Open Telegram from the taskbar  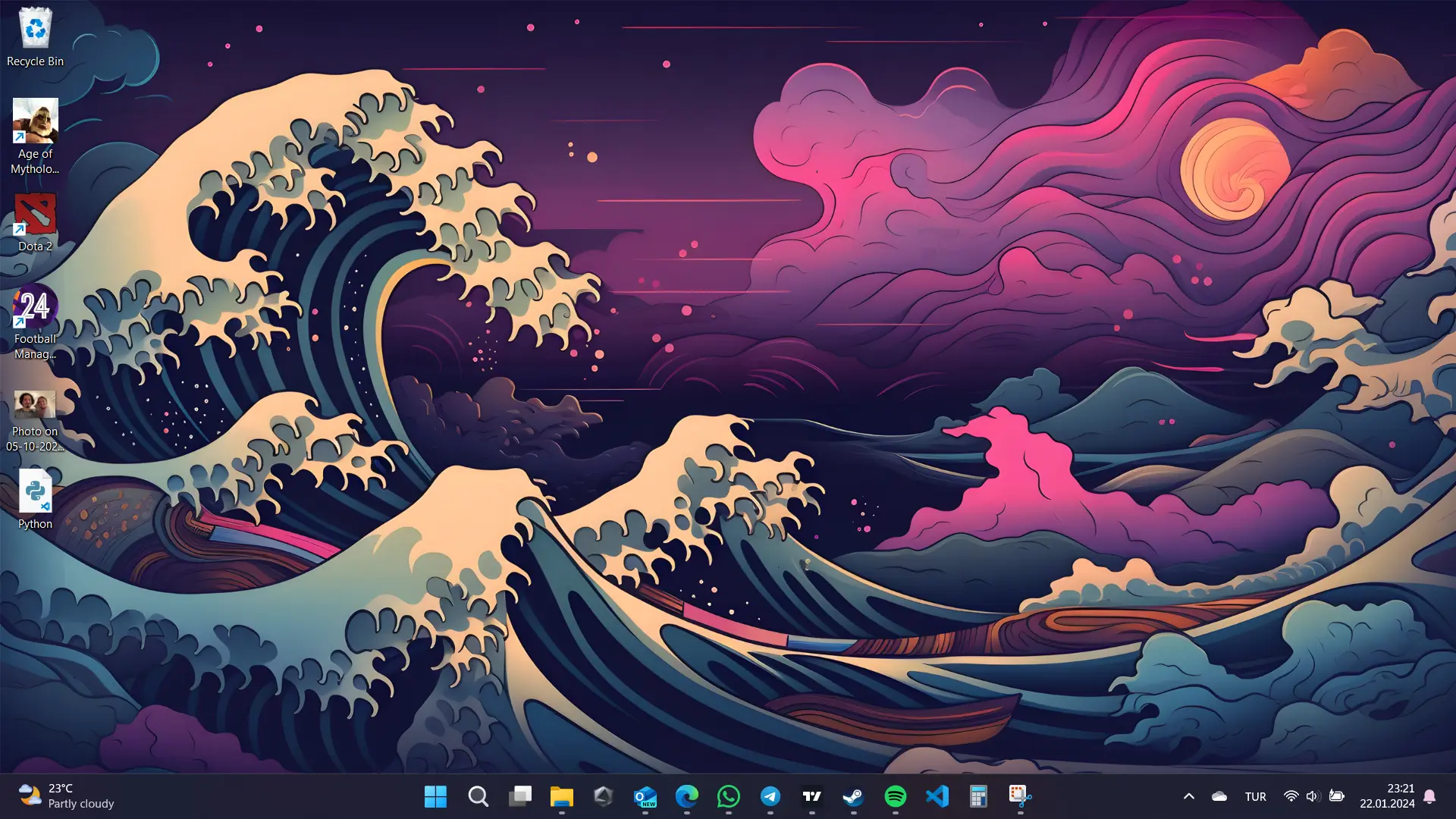770,796
